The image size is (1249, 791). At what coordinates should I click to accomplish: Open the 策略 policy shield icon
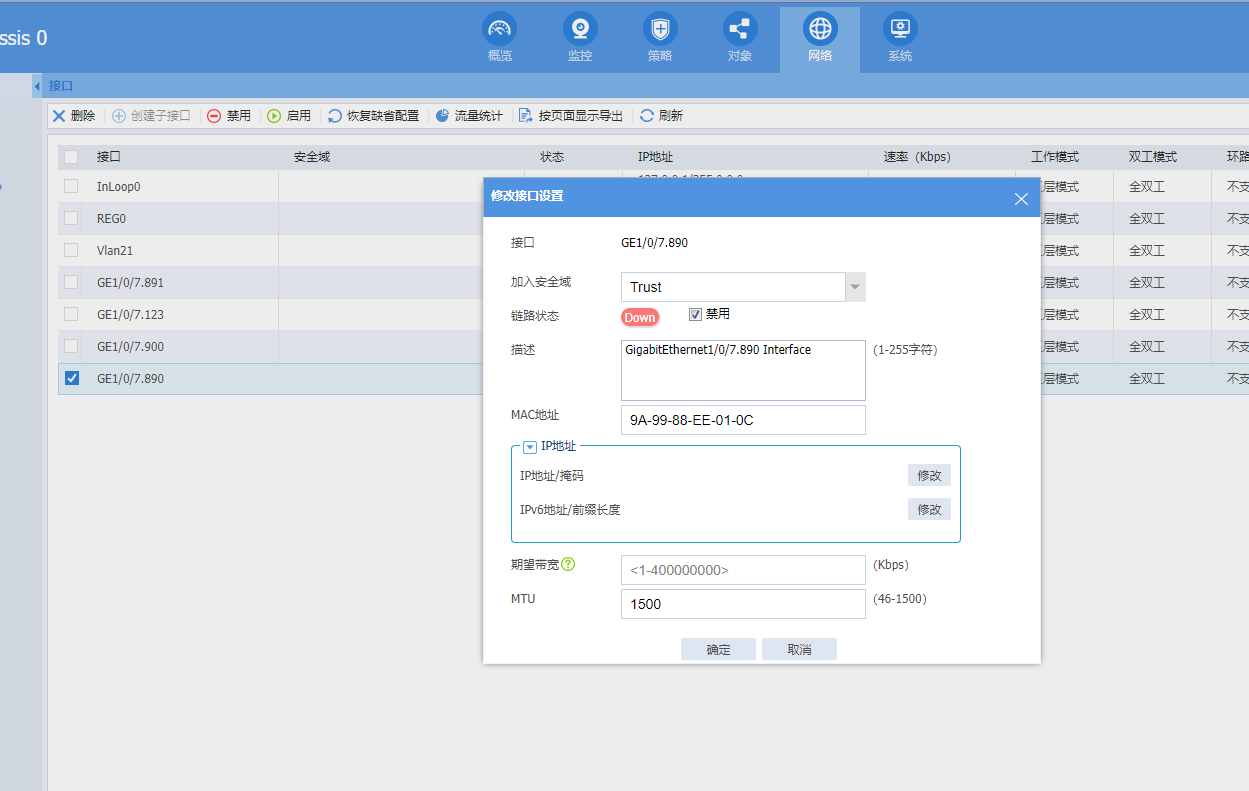pyautogui.click(x=660, y=28)
